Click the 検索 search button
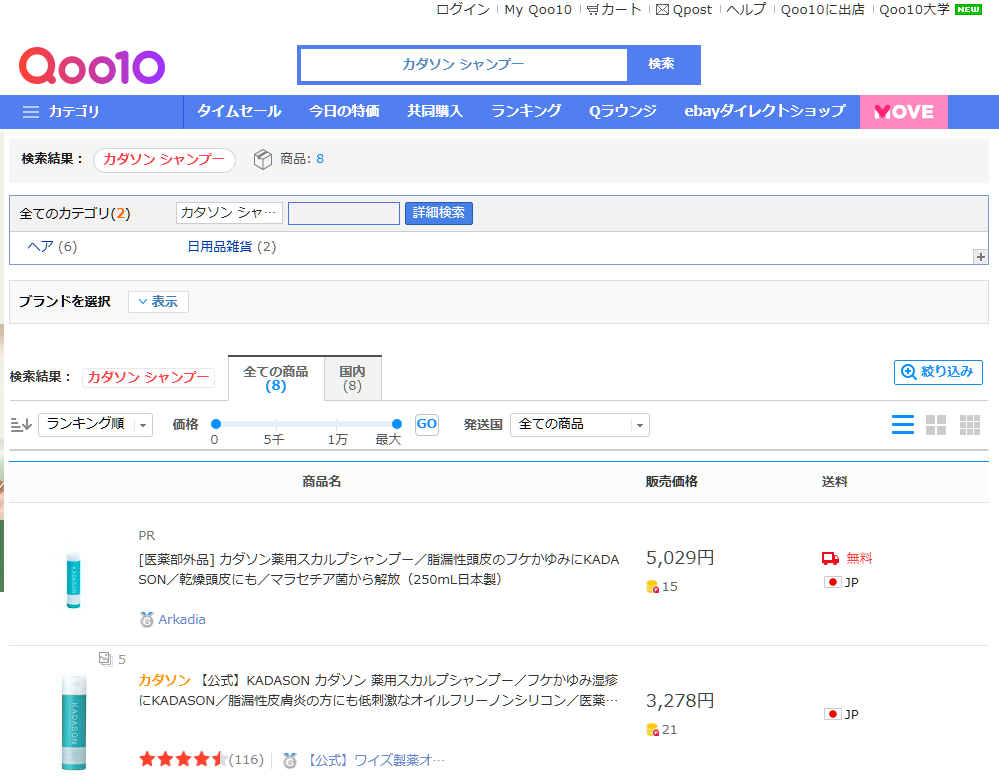Screen dimensions: 999x778 [x=662, y=64]
